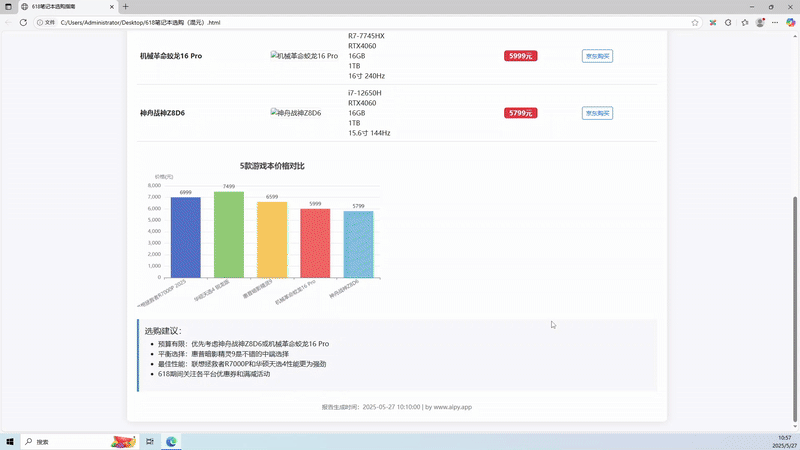Open the user profile avatar

[x=760, y=22]
